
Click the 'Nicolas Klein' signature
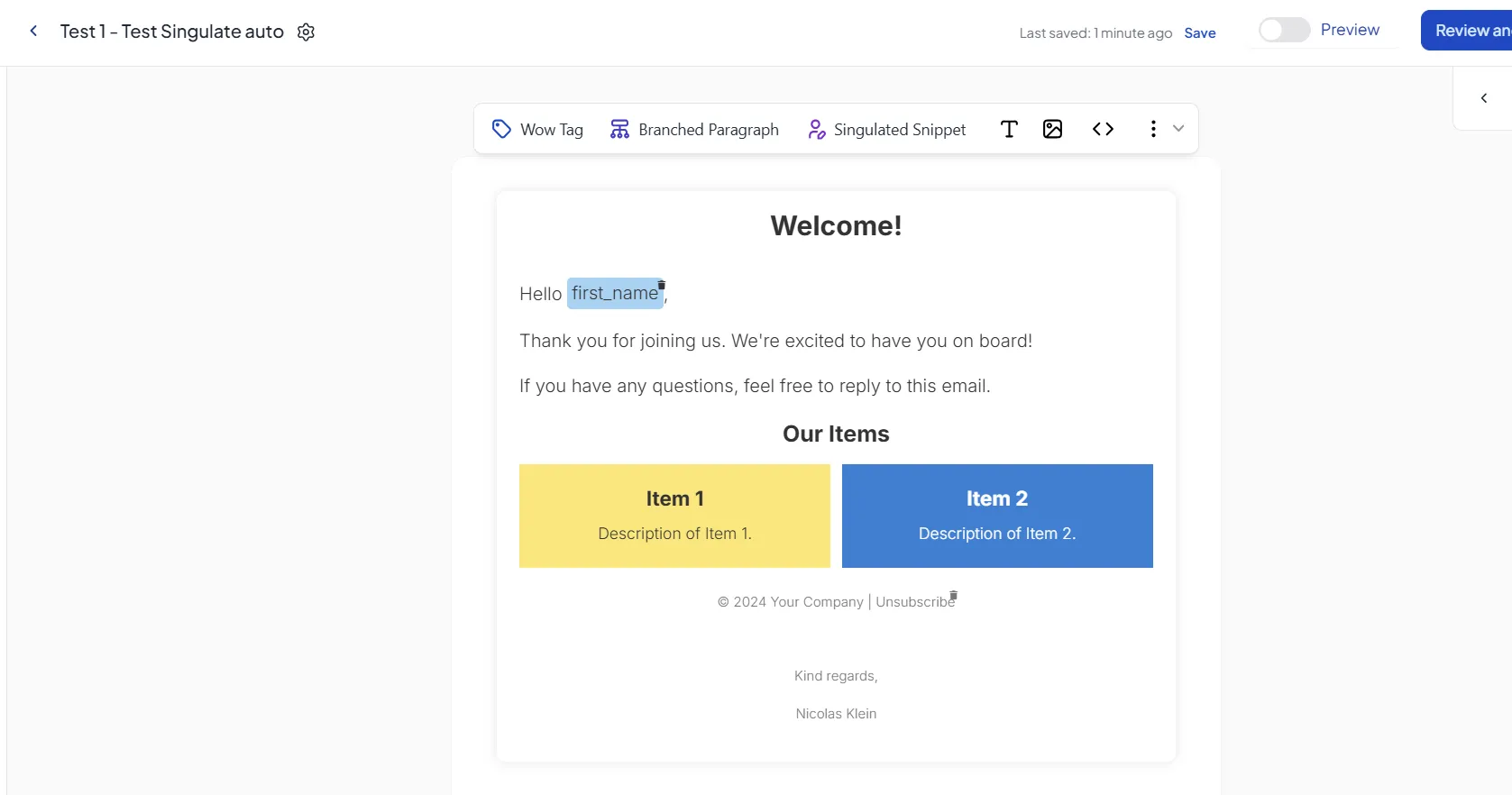[x=836, y=714]
